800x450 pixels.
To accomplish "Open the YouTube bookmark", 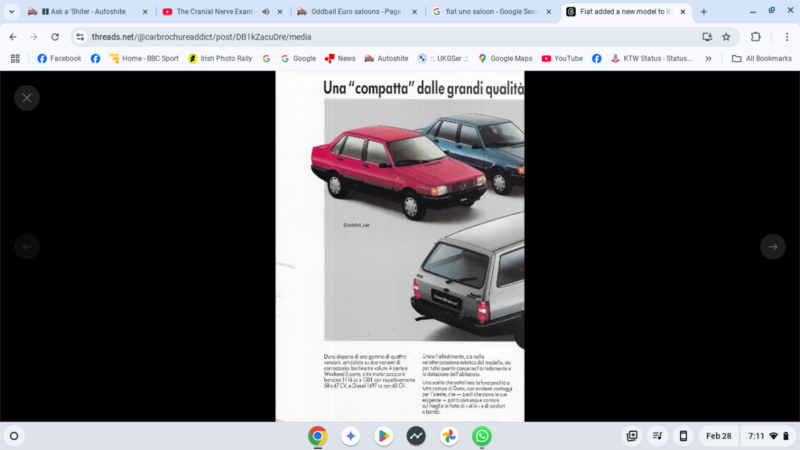I will tap(562, 59).
